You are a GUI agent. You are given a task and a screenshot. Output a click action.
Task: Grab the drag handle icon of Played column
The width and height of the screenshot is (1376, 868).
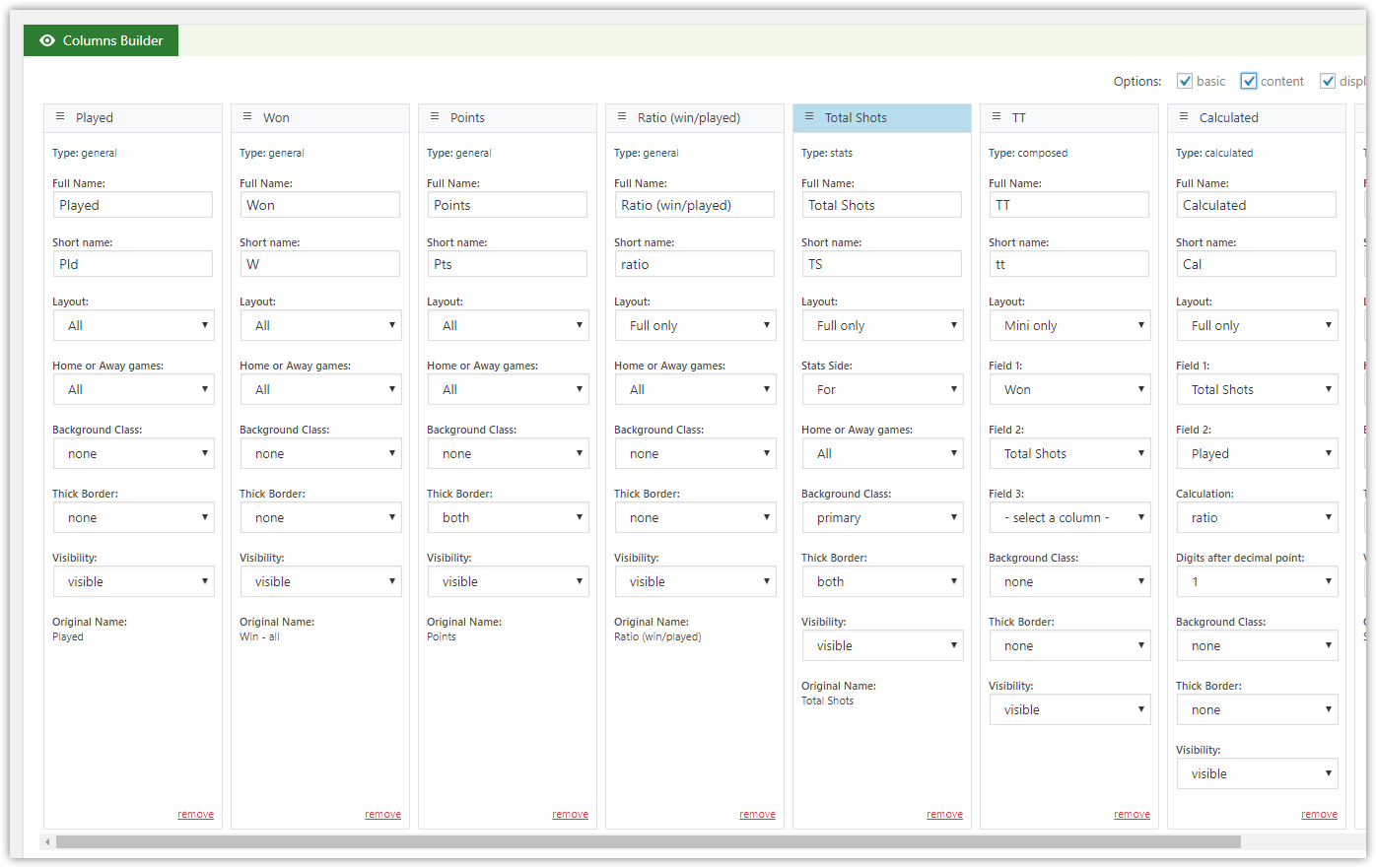tap(60, 116)
